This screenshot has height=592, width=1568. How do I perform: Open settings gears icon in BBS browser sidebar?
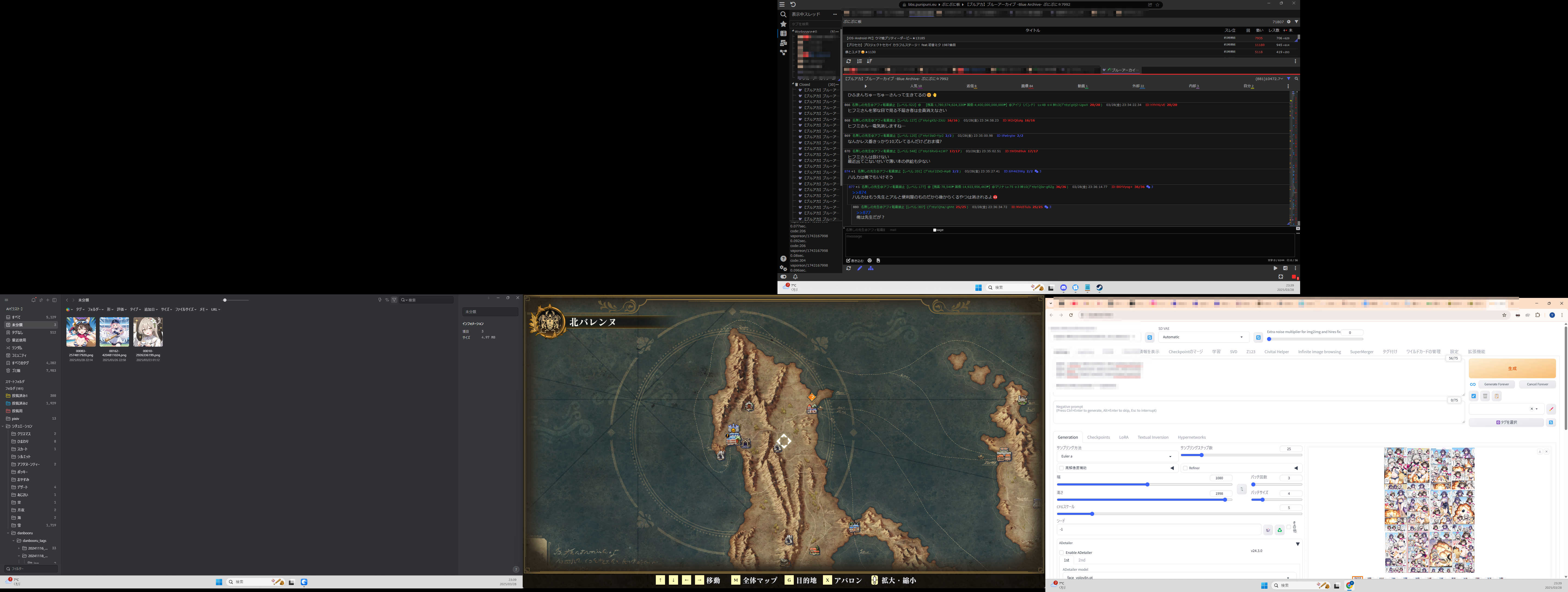click(783, 268)
